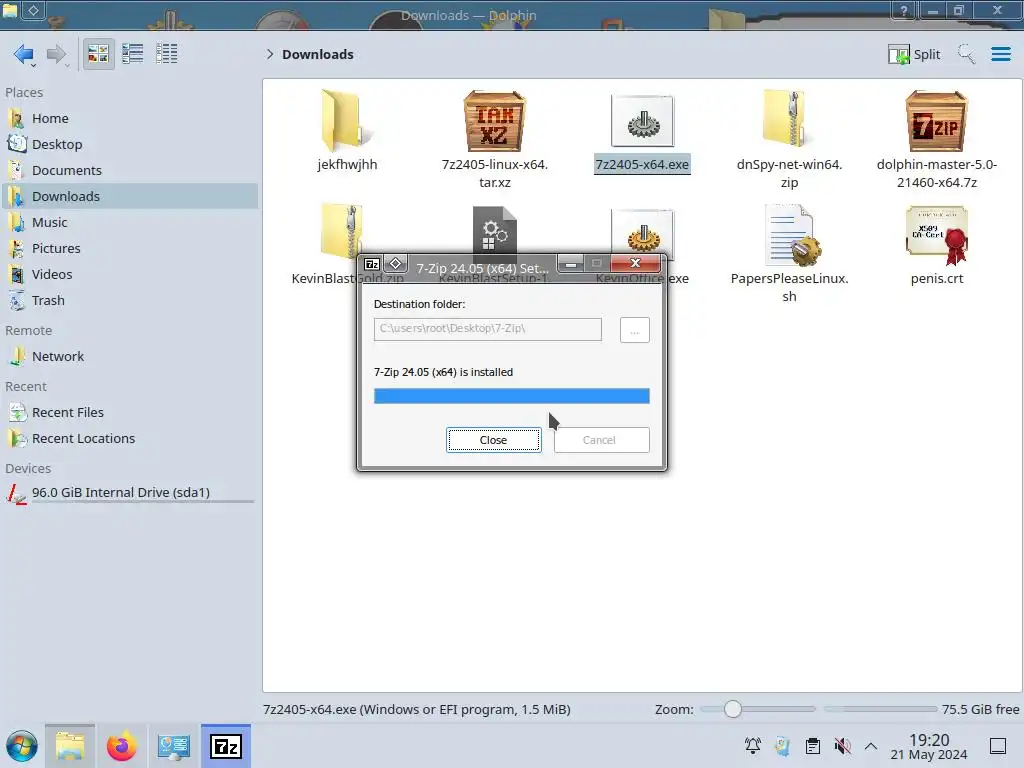Image resolution: width=1024 pixels, height=768 pixels.
Task: Select the penis.crt certificate icon
Action: 936,235
